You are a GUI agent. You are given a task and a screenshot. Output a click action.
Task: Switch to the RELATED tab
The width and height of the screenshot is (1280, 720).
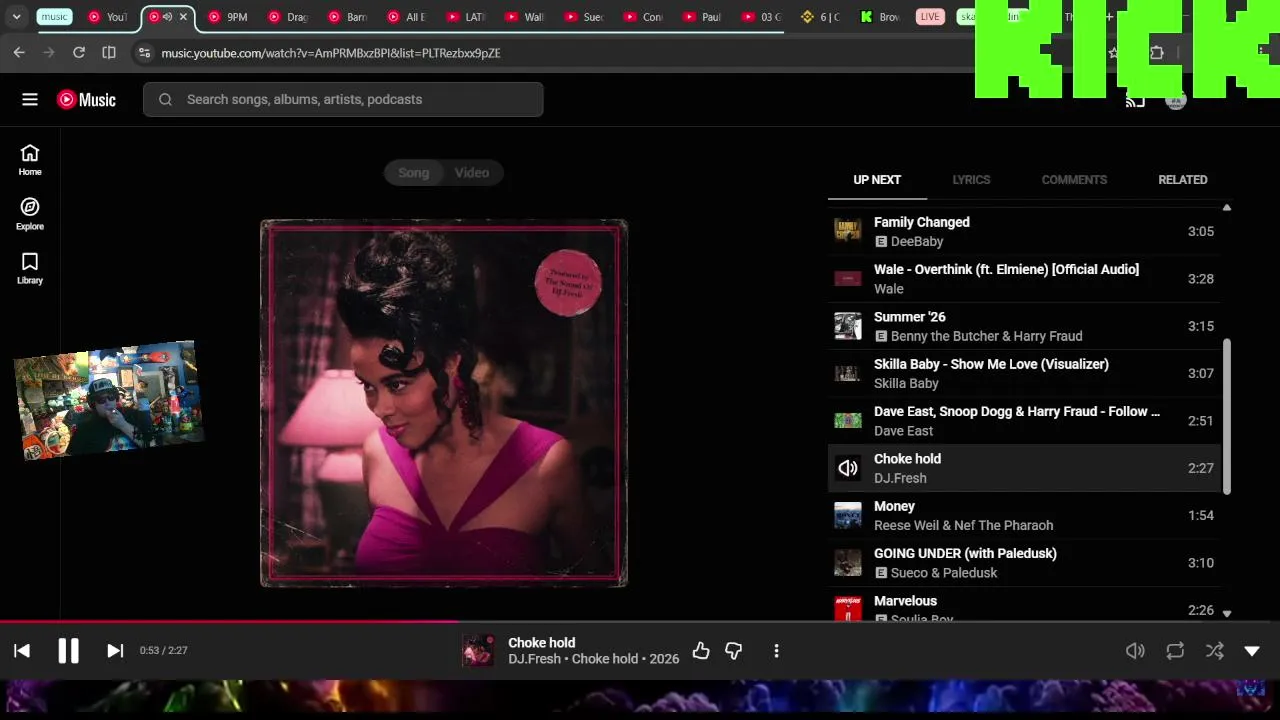pyautogui.click(x=1183, y=180)
